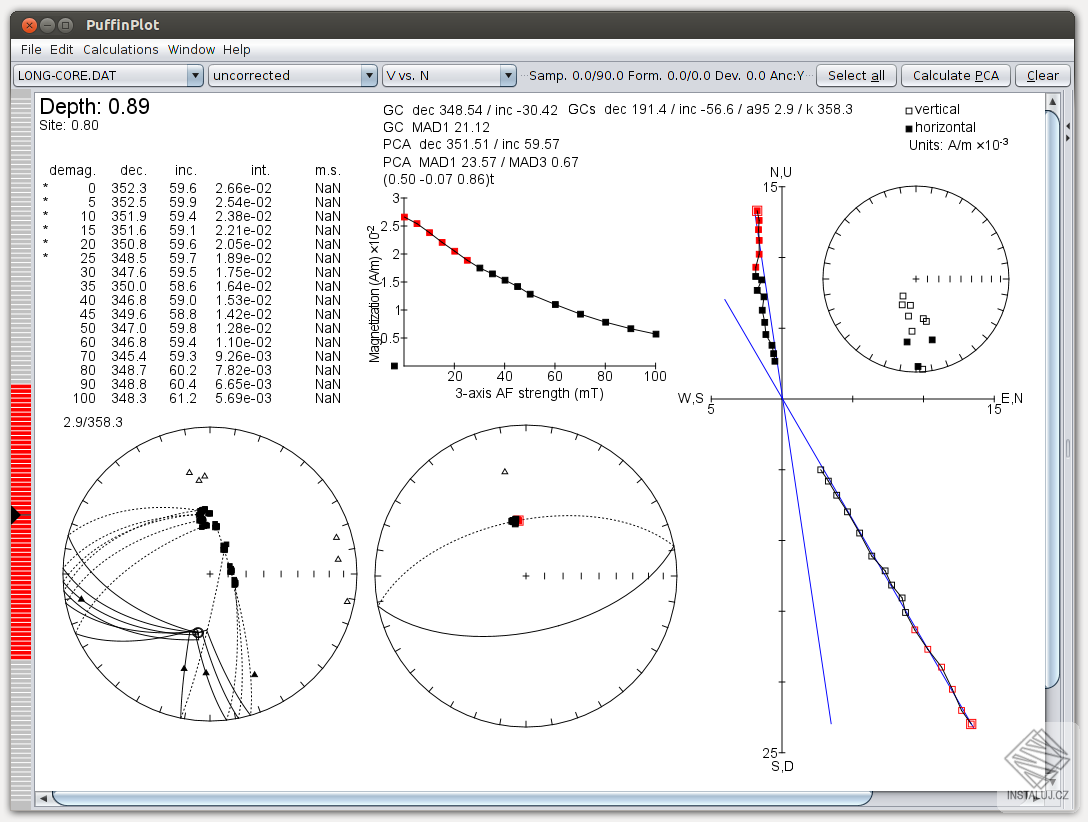
Task: Click the circled pole on left equal-area plot
Action: pos(198,632)
